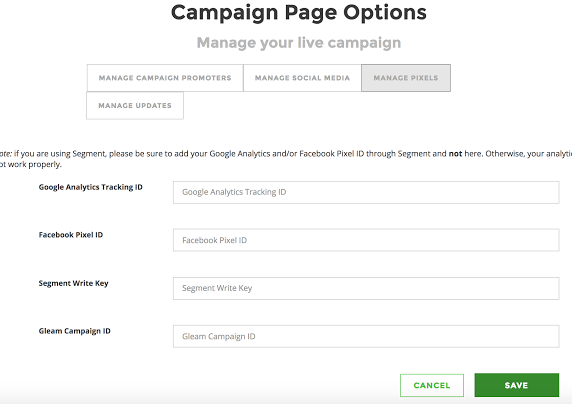Save the campaign pixel settings
The image size is (572, 404).
tap(517, 385)
